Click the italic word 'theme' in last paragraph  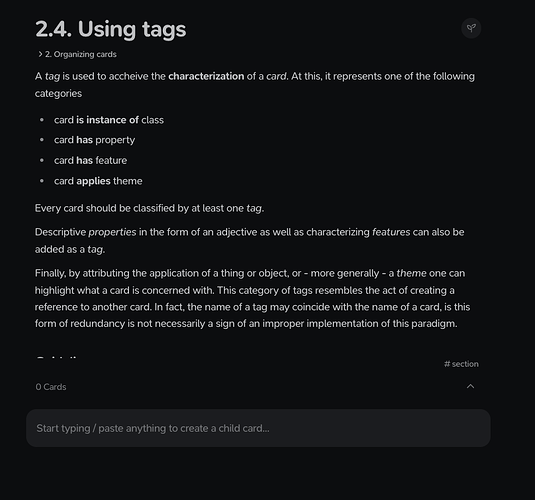411,273
